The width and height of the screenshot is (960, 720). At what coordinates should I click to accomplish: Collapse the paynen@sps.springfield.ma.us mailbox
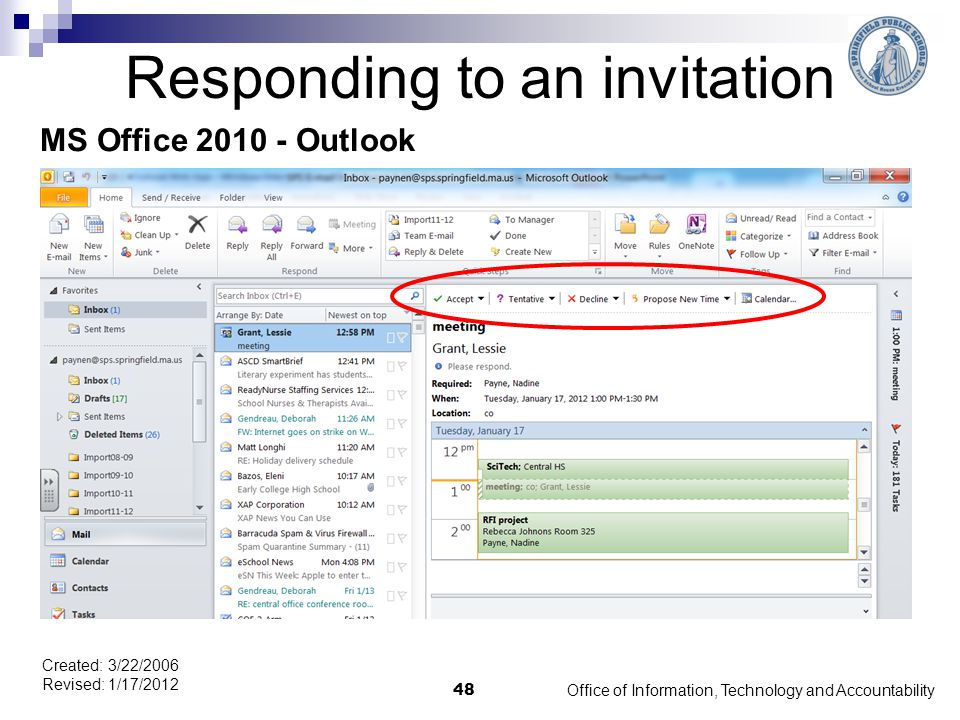(x=53, y=360)
